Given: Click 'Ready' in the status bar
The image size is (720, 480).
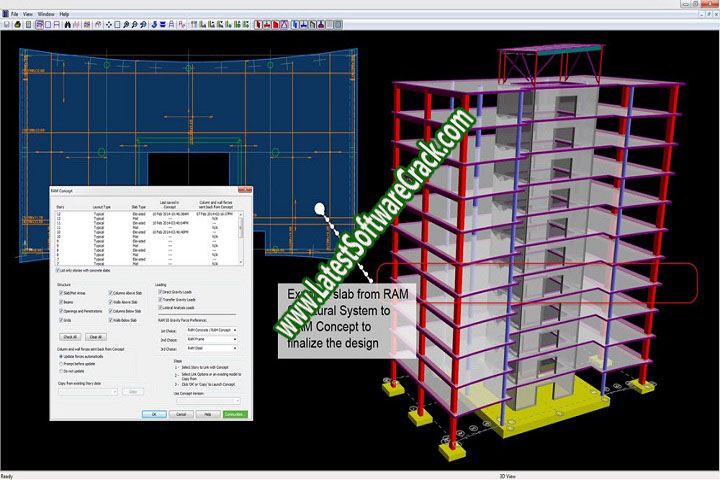Looking at the screenshot, I should (x=6, y=476).
